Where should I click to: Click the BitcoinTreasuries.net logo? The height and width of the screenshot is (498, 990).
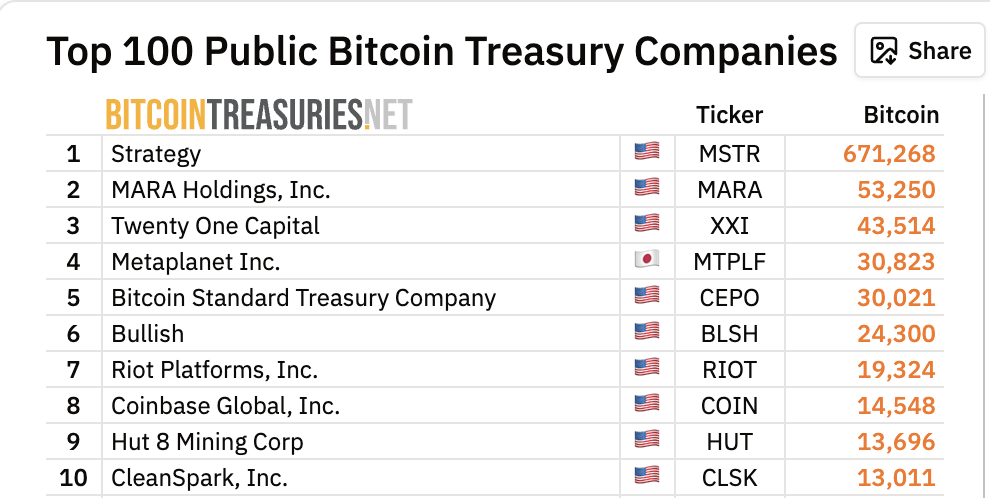point(259,115)
